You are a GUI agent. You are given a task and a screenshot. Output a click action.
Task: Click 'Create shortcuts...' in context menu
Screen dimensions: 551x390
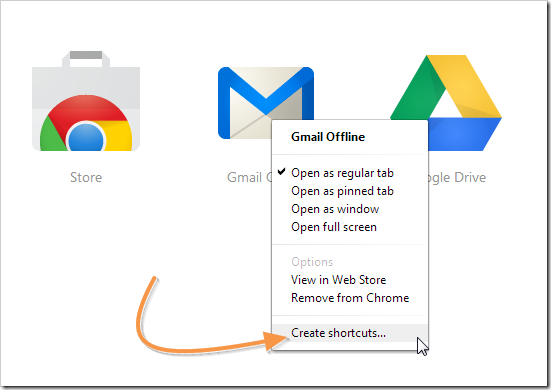(350, 333)
